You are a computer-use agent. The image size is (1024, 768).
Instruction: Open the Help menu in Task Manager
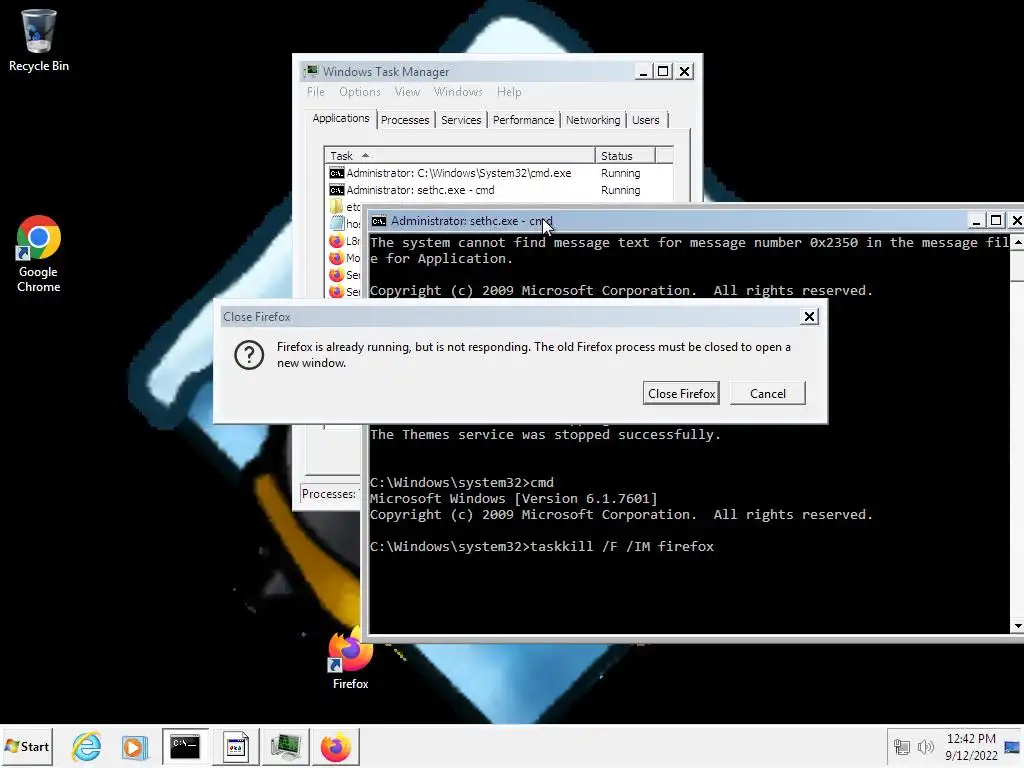tap(509, 92)
